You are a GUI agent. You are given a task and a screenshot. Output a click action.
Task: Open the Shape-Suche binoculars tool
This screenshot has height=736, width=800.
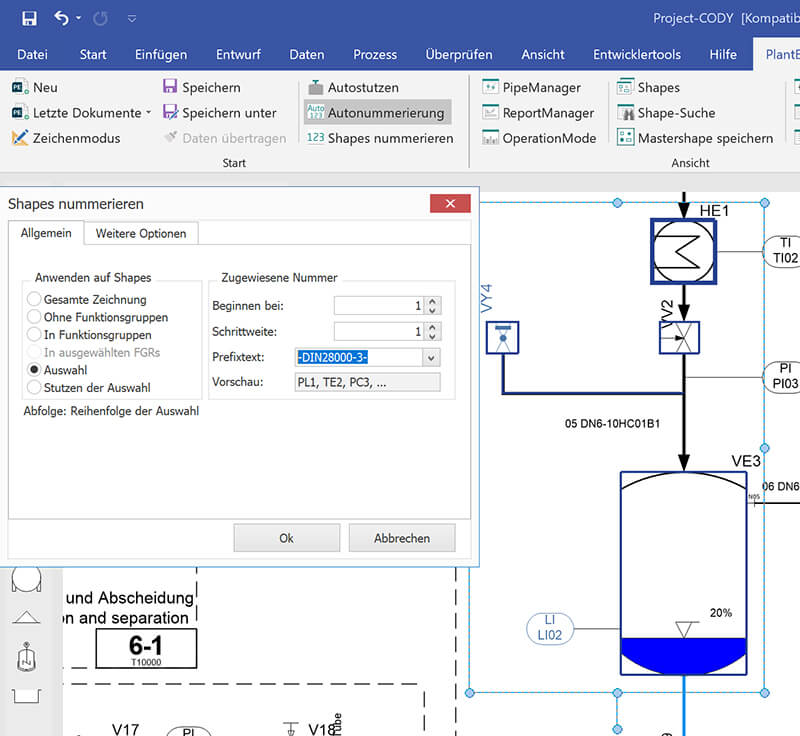(666, 113)
